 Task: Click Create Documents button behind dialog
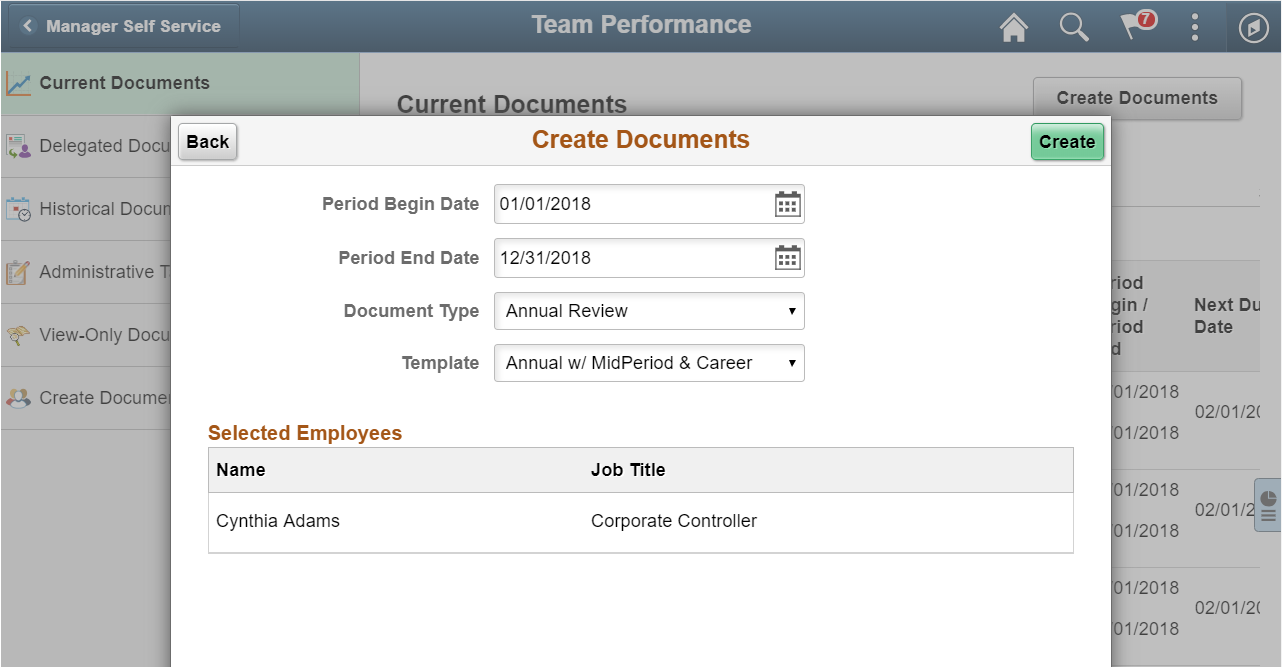pos(1137,98)
